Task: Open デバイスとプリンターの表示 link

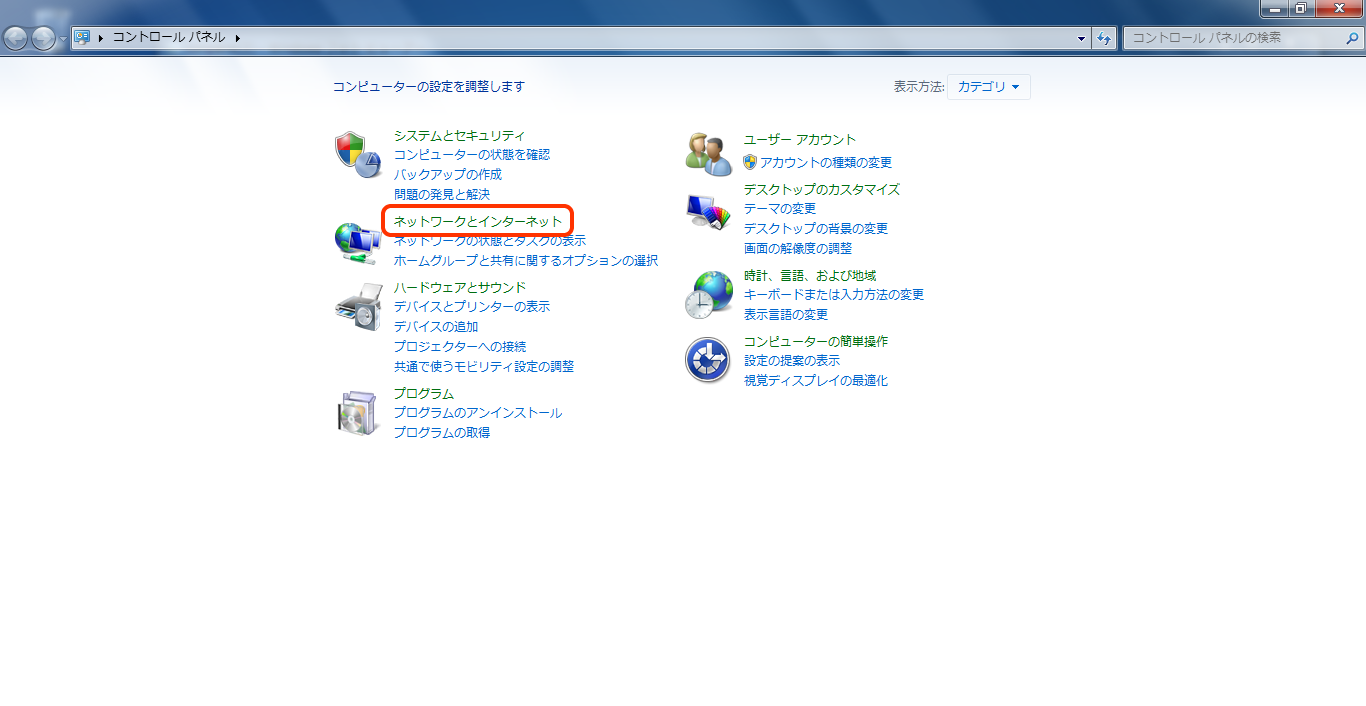Action: pos(471,307)
